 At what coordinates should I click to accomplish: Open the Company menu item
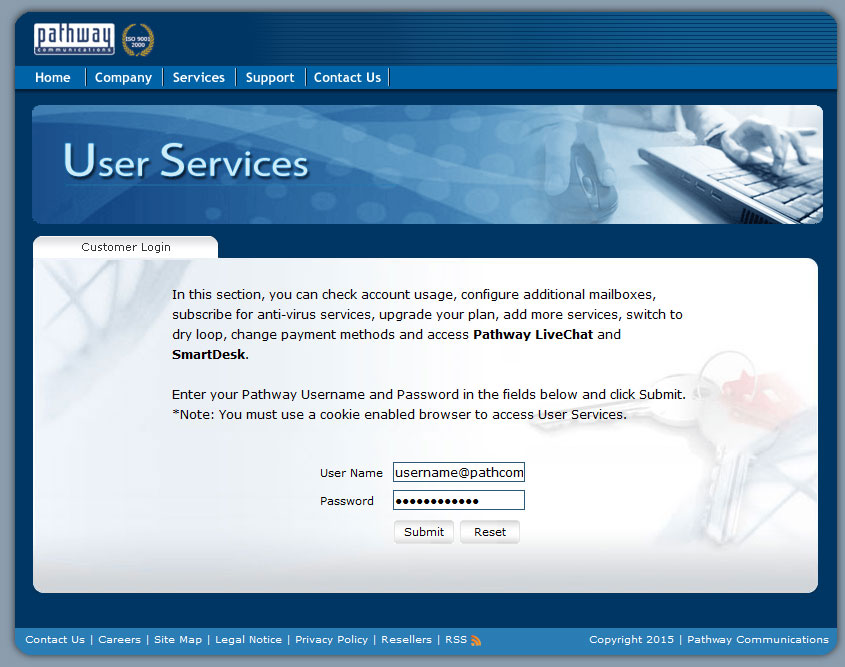click(x=123, y=78)
